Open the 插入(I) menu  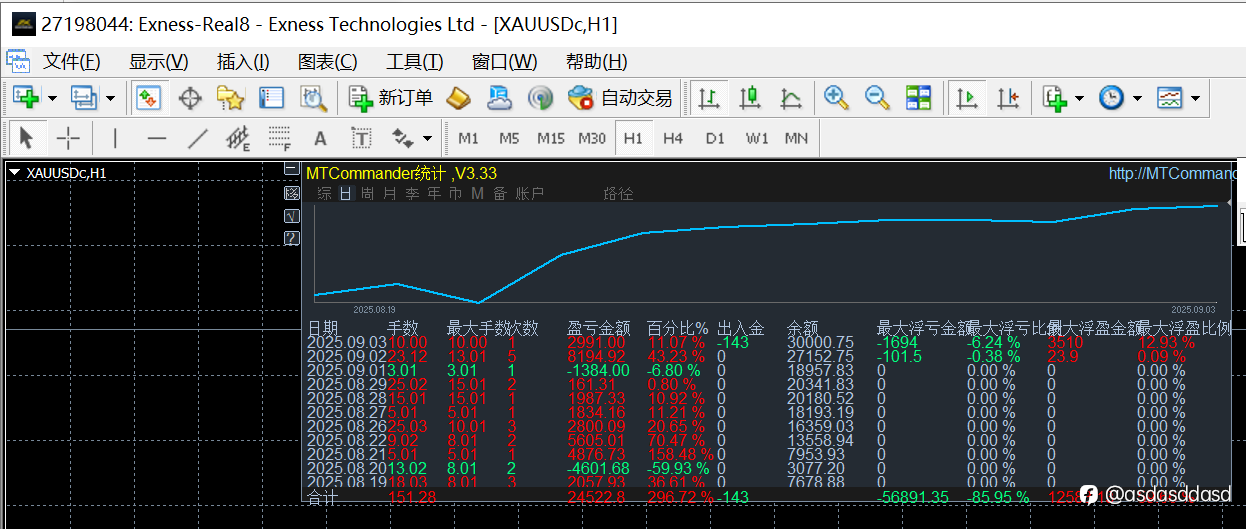pos(243,61)
